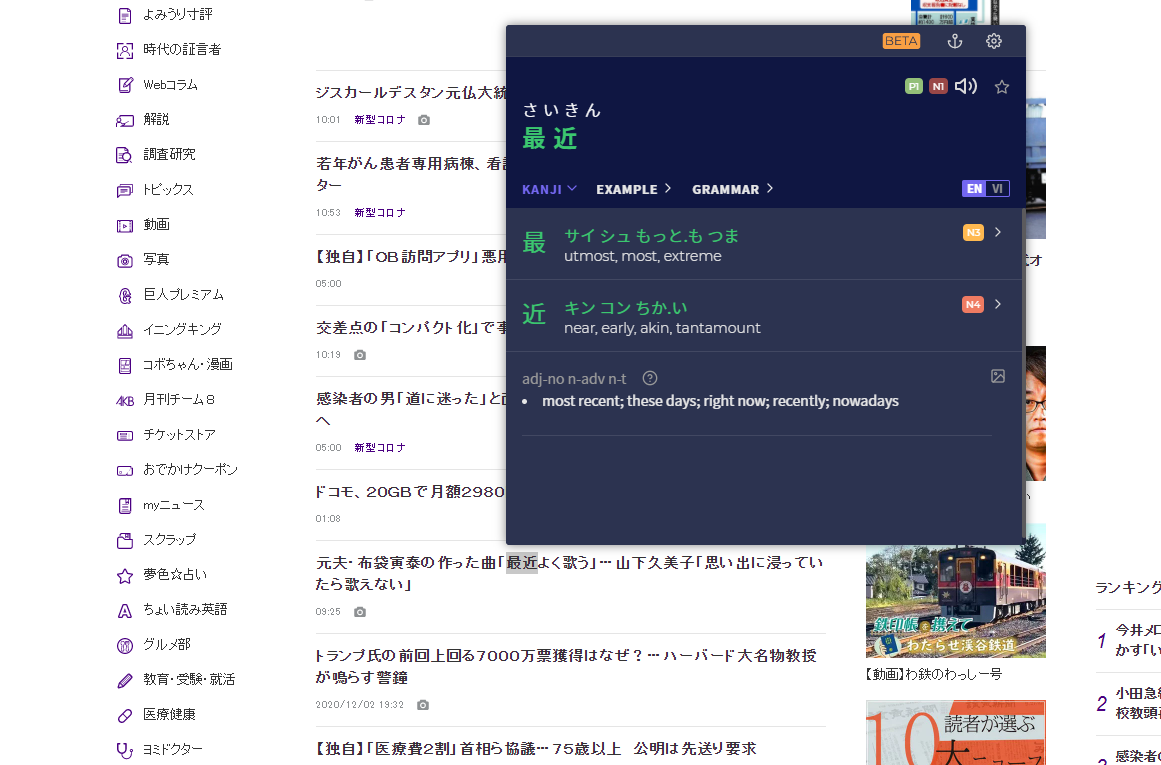1161x765 pixels.
Task: Open the 感染者の男「道に迷った」 headline
Action: click(411, 409)
